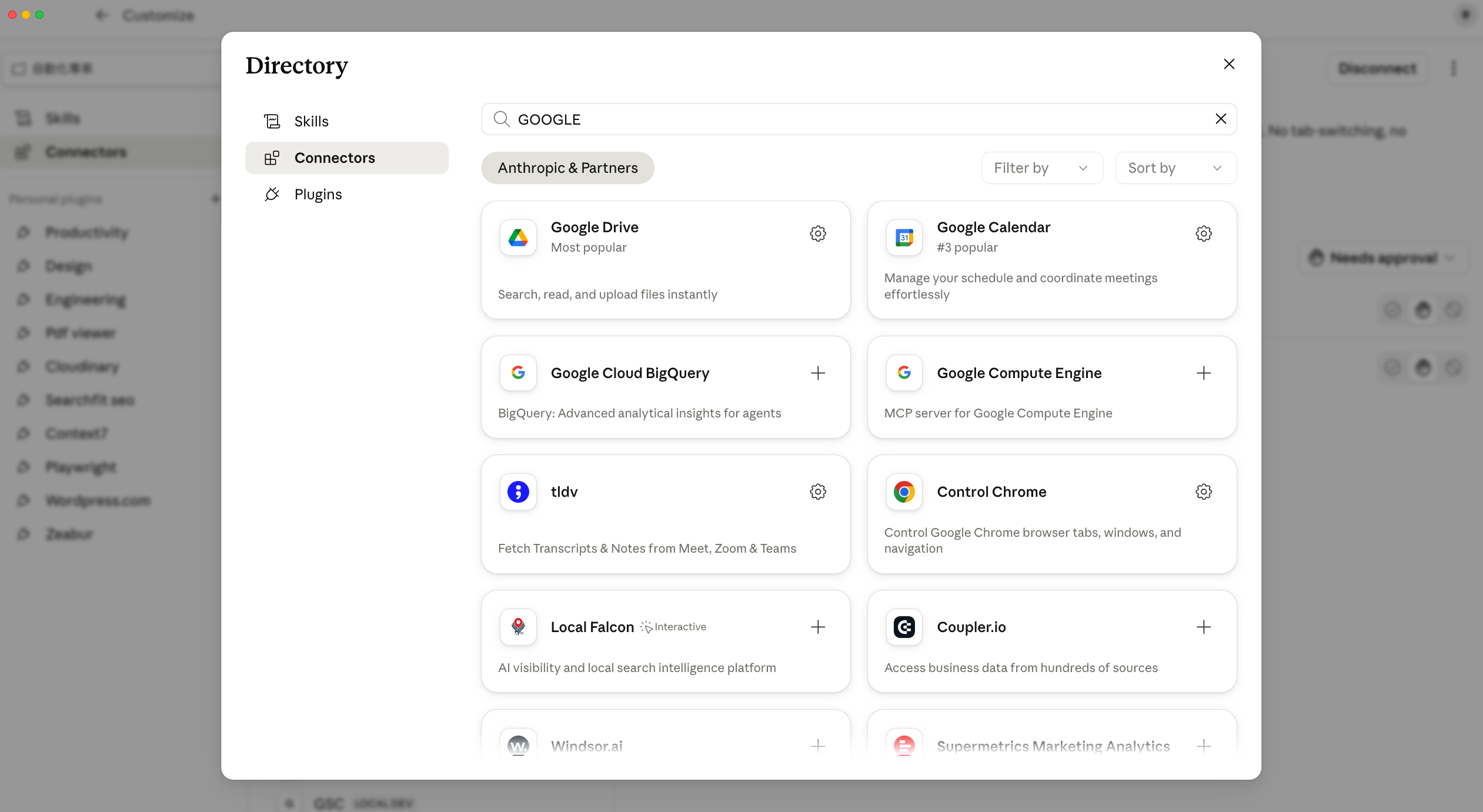Add Supermetrics Marketing Analytics connector
This screenshot has width=1483, height=812.
[1204, 746]
